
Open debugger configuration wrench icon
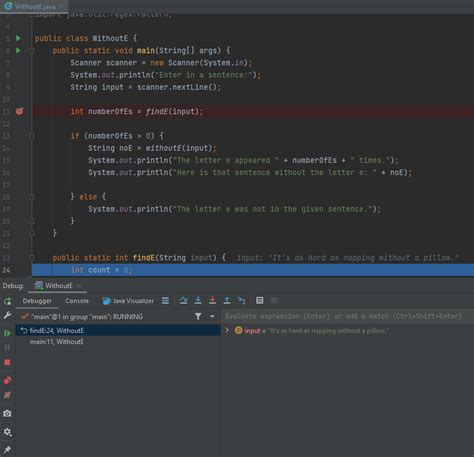7,315
